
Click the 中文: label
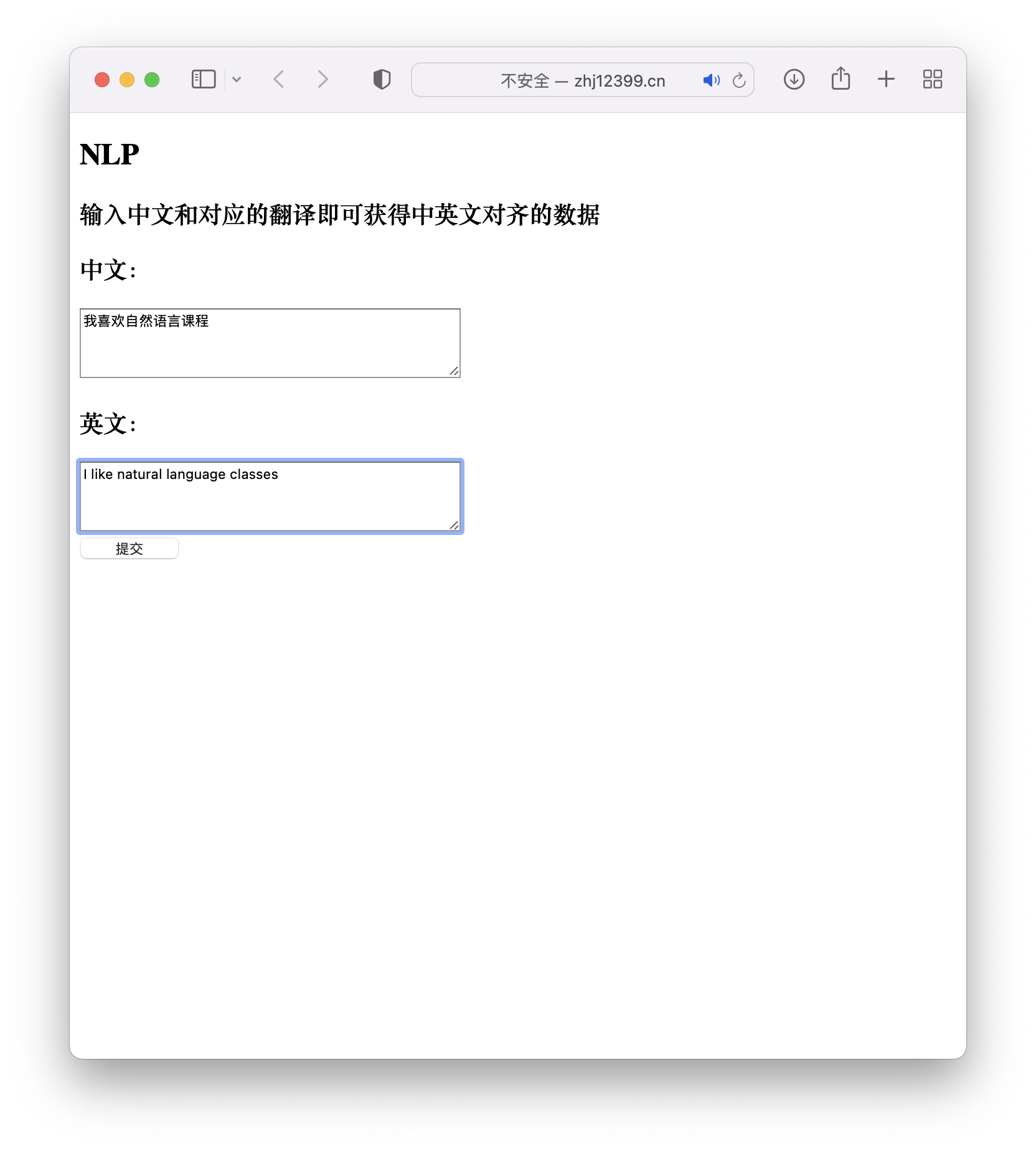pos(108,270)
